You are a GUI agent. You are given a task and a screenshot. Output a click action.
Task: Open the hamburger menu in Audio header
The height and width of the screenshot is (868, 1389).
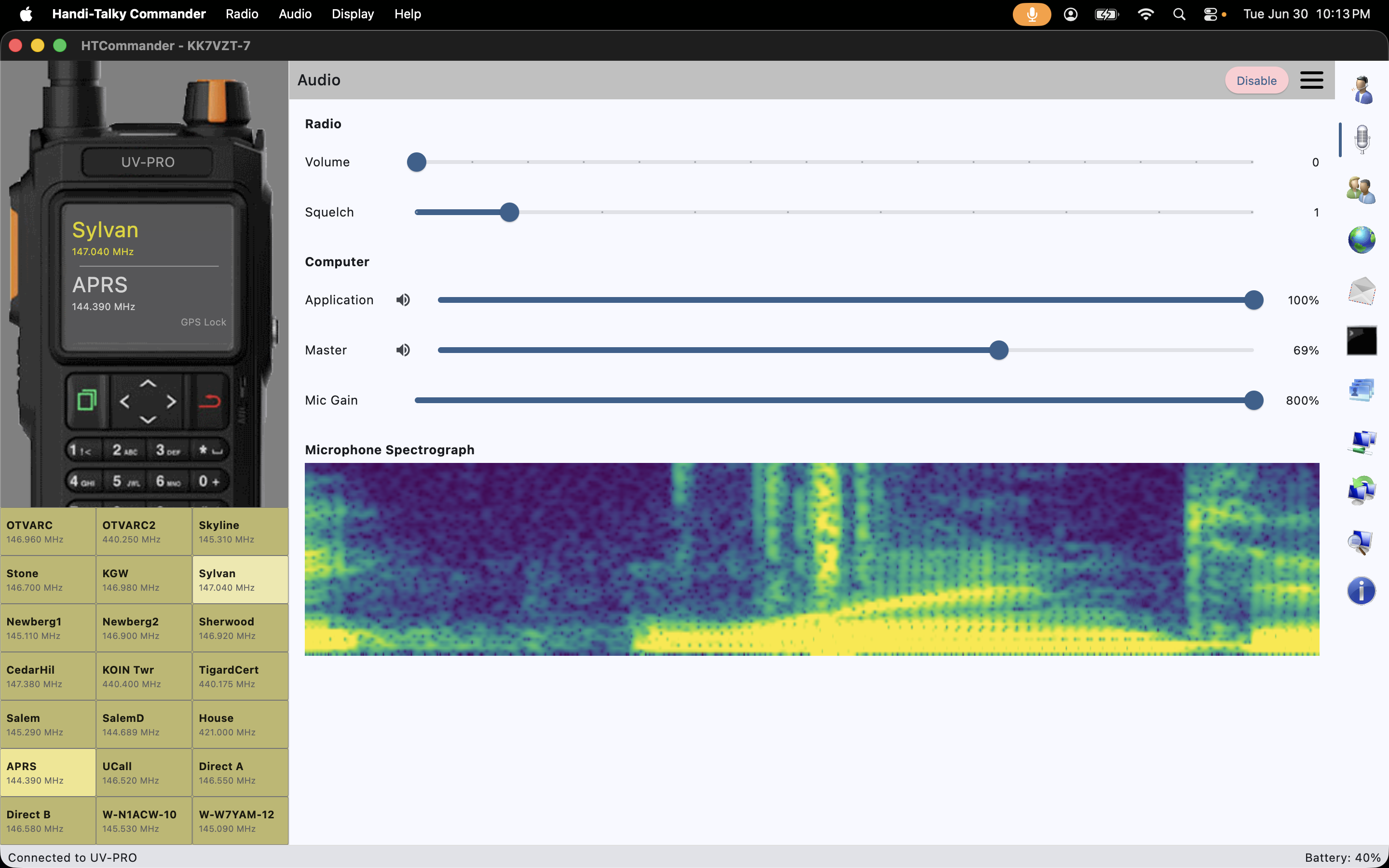point(1311,81)
